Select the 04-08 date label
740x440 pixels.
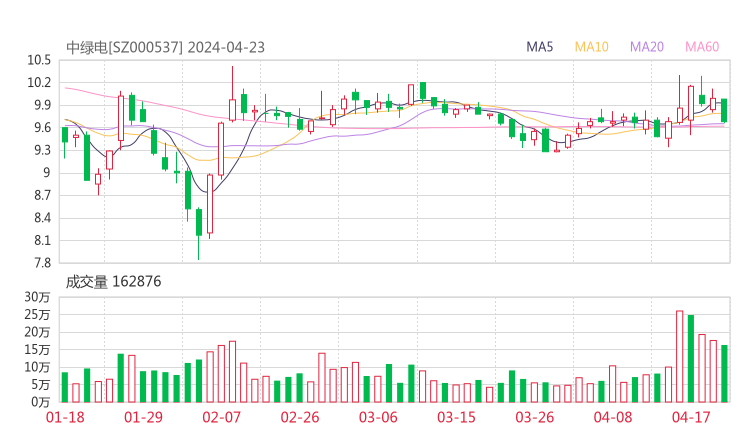tap(613, 417)
